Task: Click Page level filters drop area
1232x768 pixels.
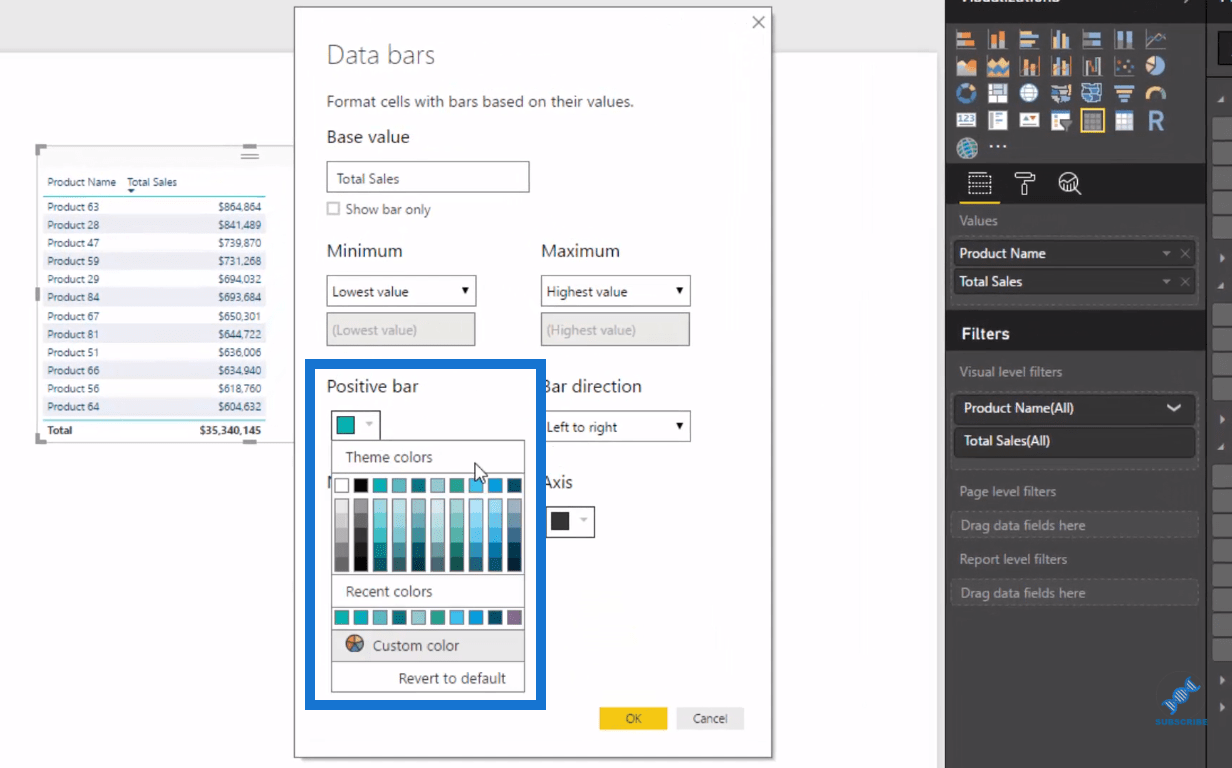Action: coord(1074,525)
